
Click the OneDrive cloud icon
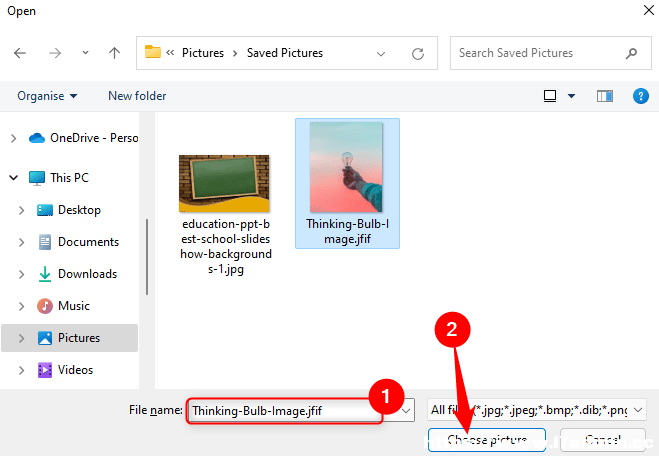coord(37,138)
